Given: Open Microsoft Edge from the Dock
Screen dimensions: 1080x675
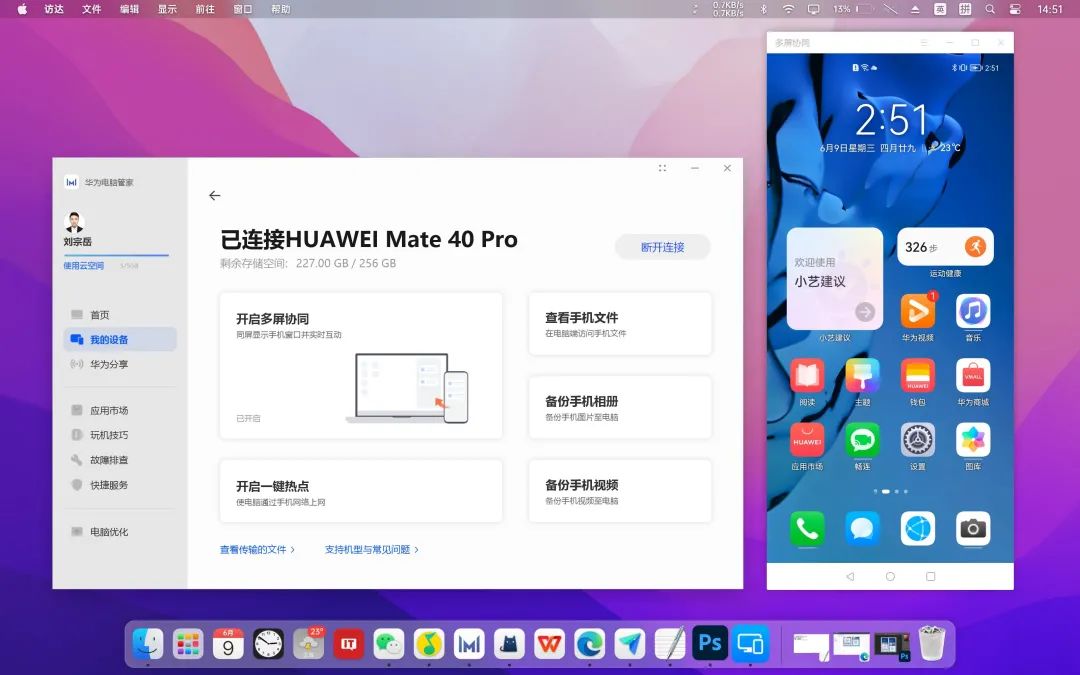Looking at the screenshot, I should pyautogui.click(x=590, y=644).
